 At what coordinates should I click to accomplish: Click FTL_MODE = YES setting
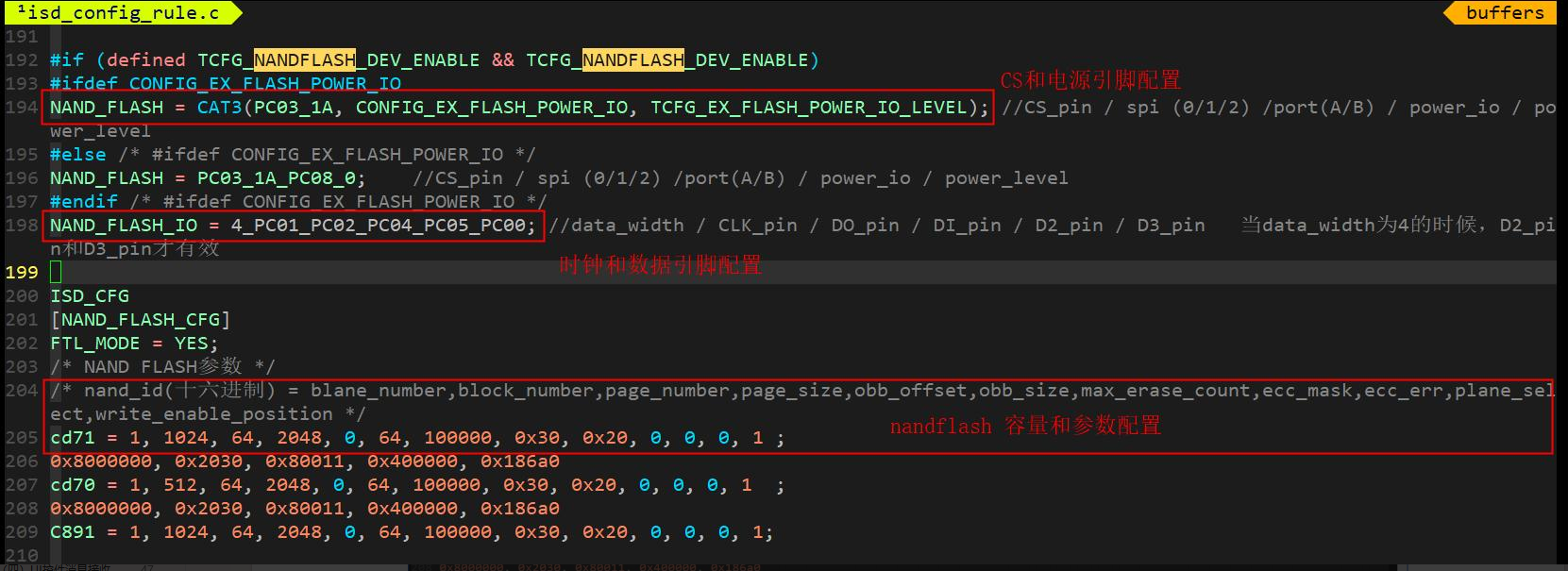point(134,344)
